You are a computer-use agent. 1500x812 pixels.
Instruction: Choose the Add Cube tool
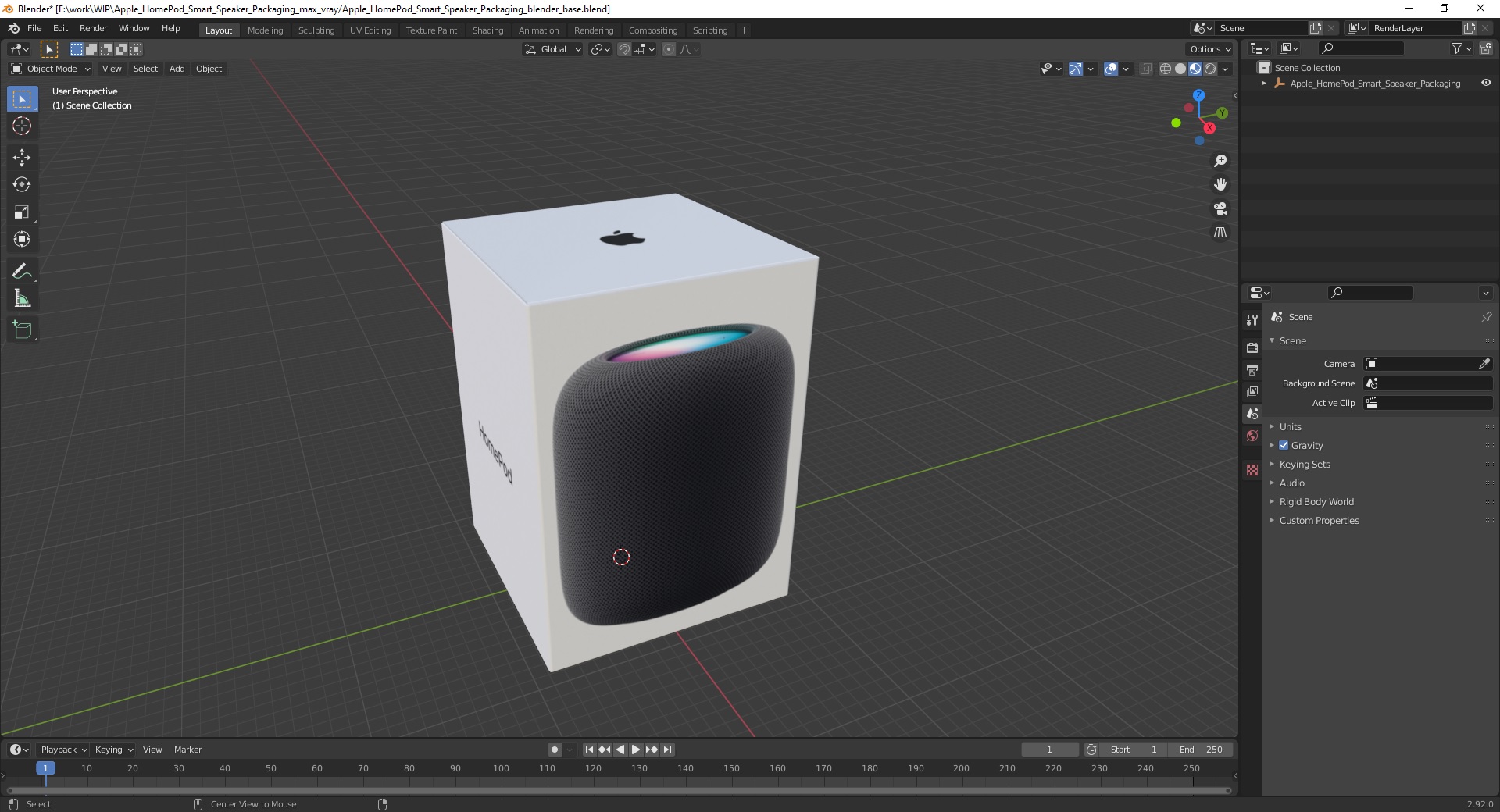pyautogui.click(x=22, y=329)
